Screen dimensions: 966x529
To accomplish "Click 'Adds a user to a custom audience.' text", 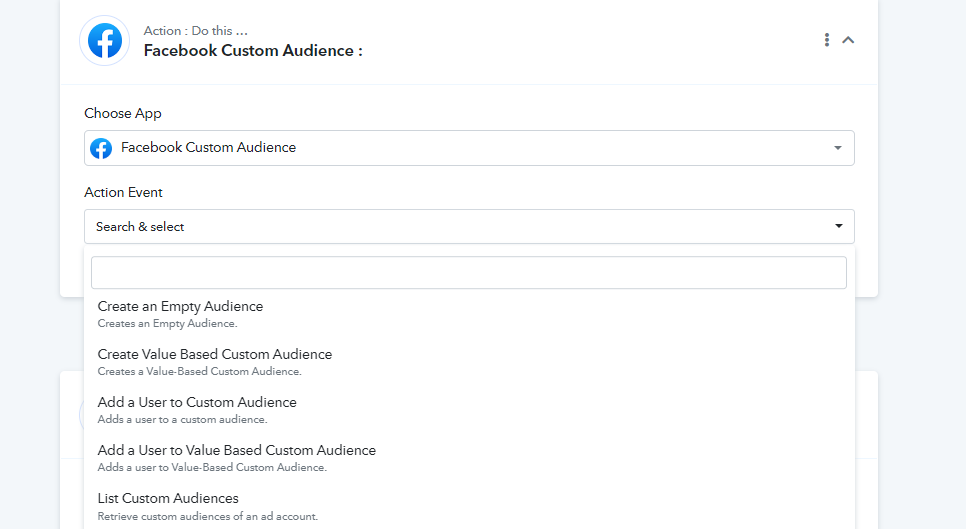I will click(x=182, y=419).
